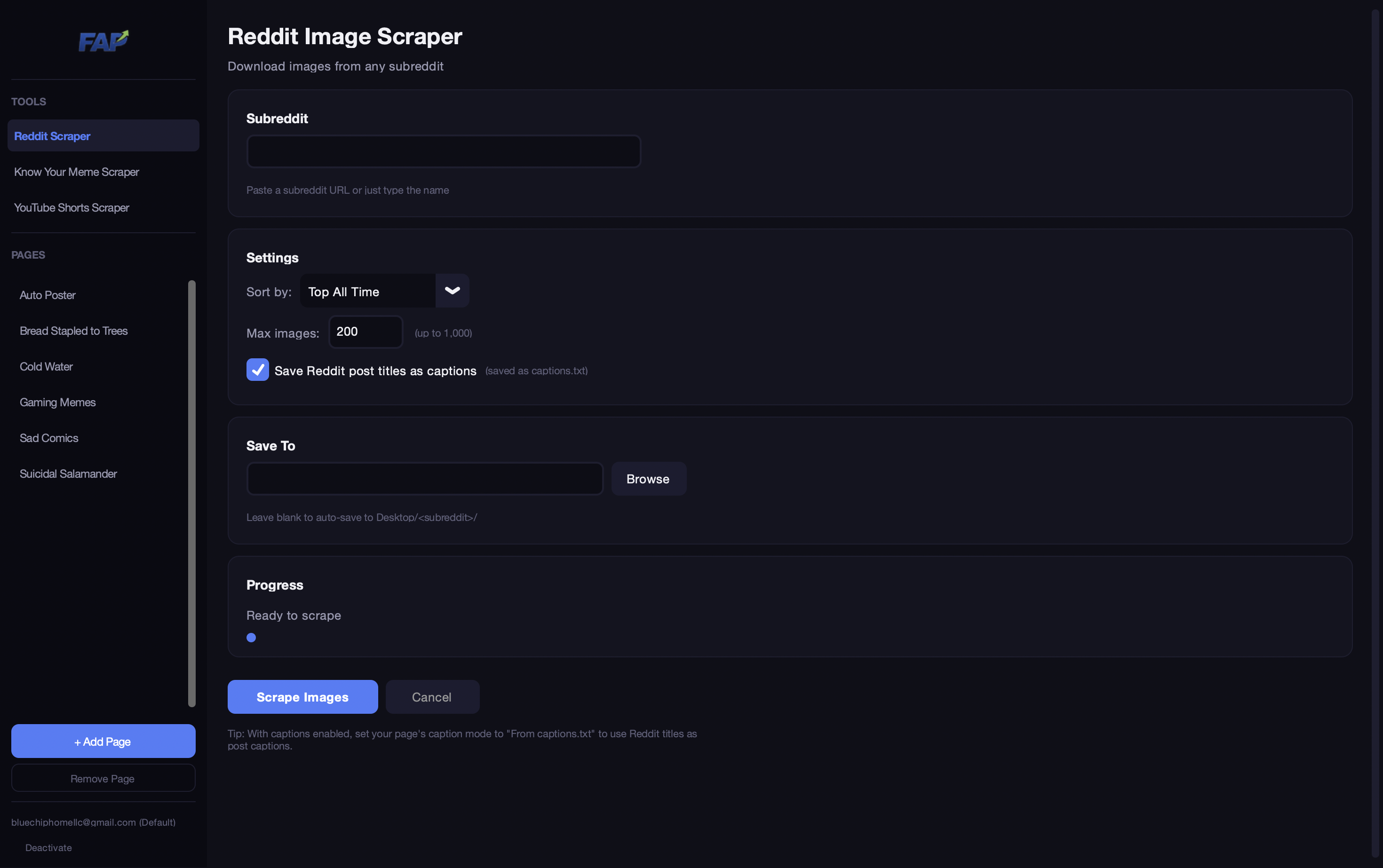Click Deactivate at the bottom left
The height and width of the screenshot is (868, 1383).
click(x=48, y=847)
